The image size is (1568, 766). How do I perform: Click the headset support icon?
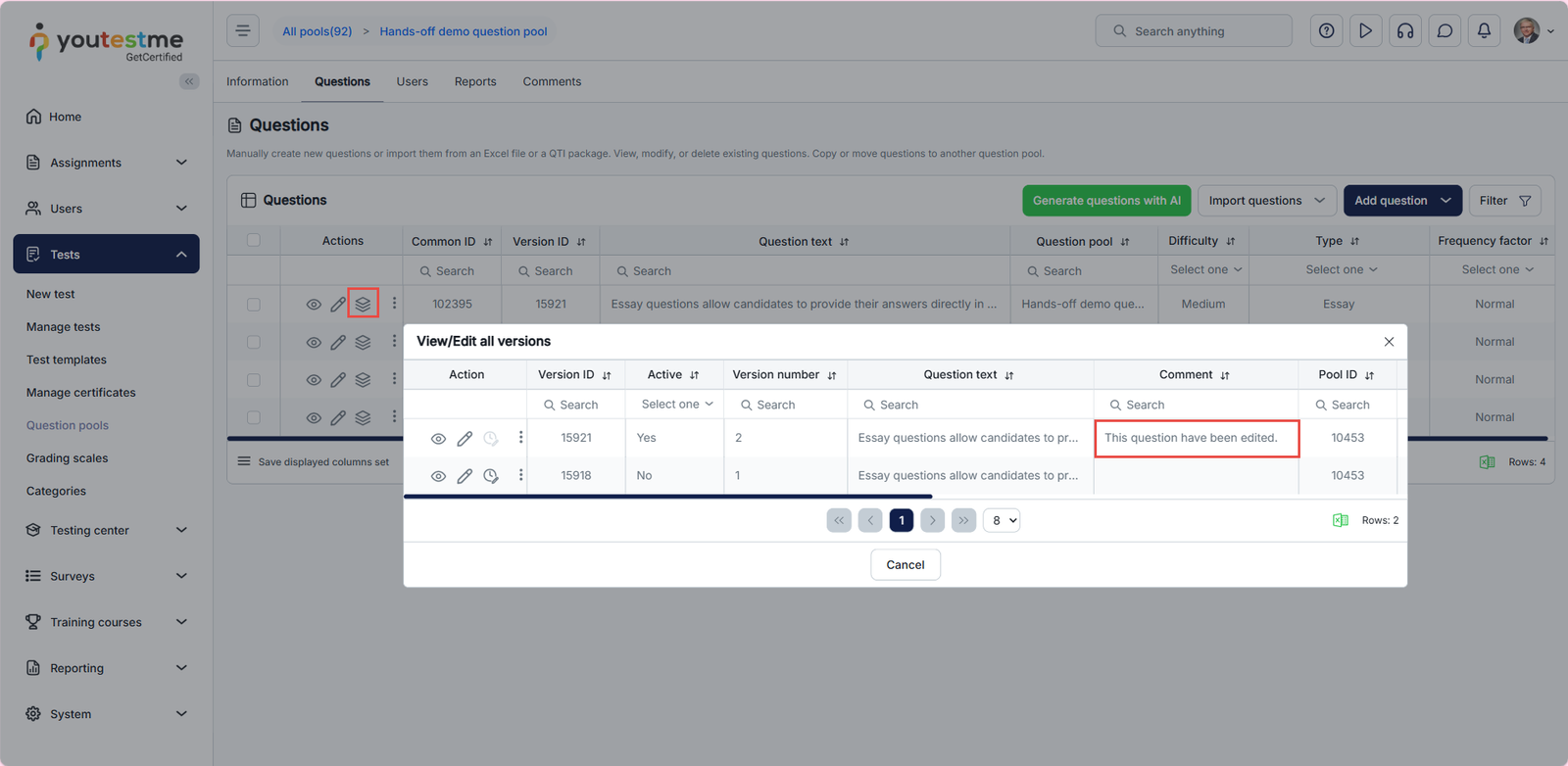click(1405, 31)
